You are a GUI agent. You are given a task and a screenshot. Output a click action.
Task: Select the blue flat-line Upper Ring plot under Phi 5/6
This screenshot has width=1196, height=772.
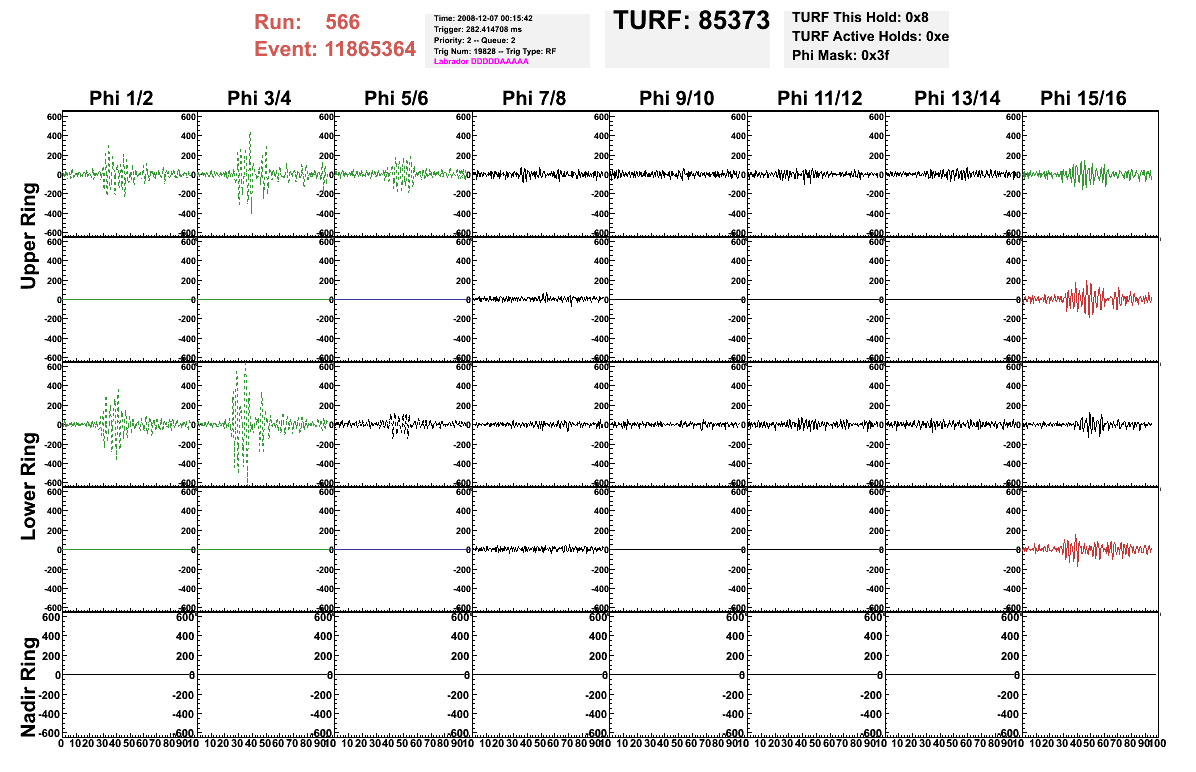(x=403, y=300)
